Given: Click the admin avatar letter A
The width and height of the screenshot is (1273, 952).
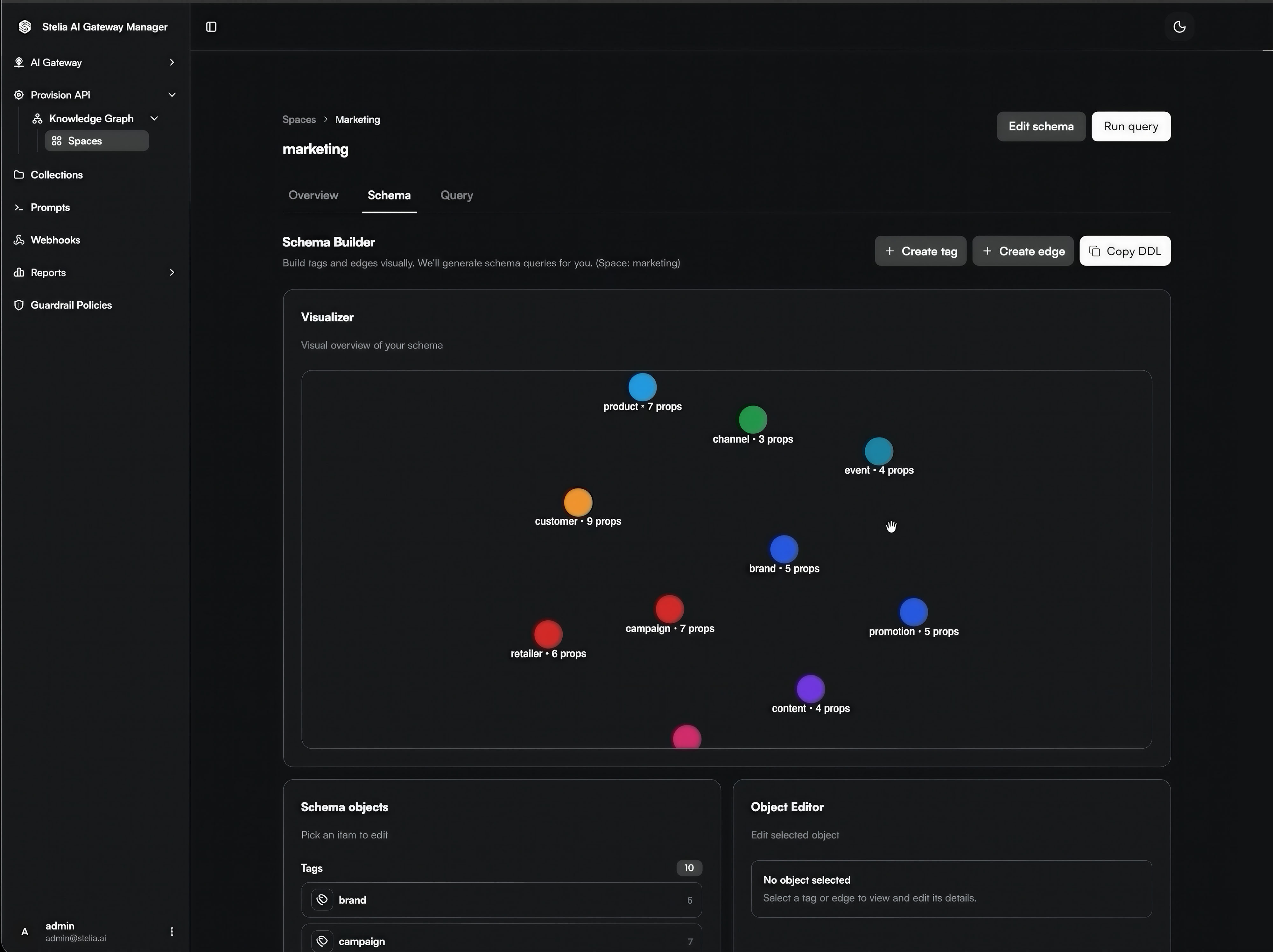Looking at the screenshot, I should click(x=25, y=932).
